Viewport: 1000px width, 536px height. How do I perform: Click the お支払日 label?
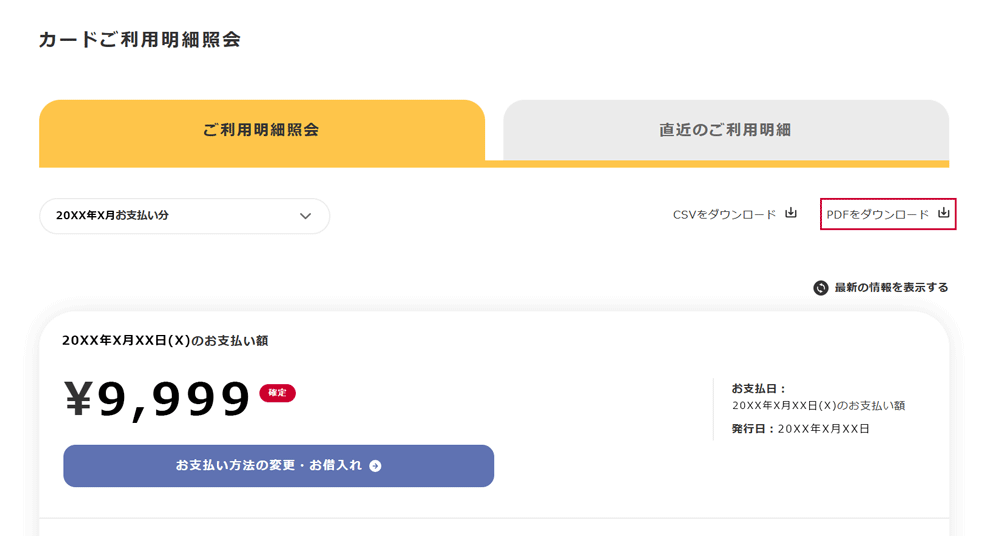(759, 388)
